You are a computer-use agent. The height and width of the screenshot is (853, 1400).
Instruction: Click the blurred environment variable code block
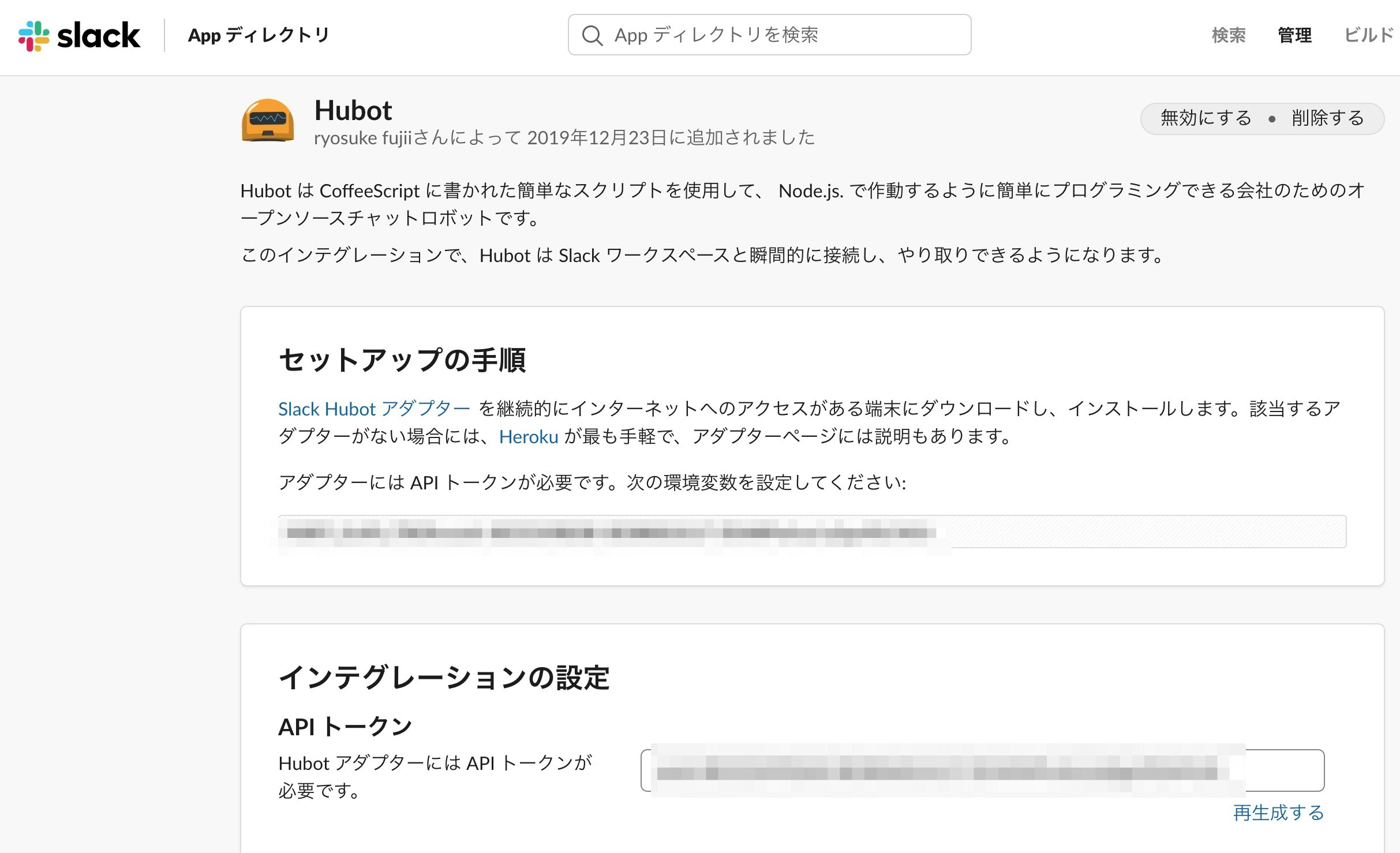click(692, 532)
